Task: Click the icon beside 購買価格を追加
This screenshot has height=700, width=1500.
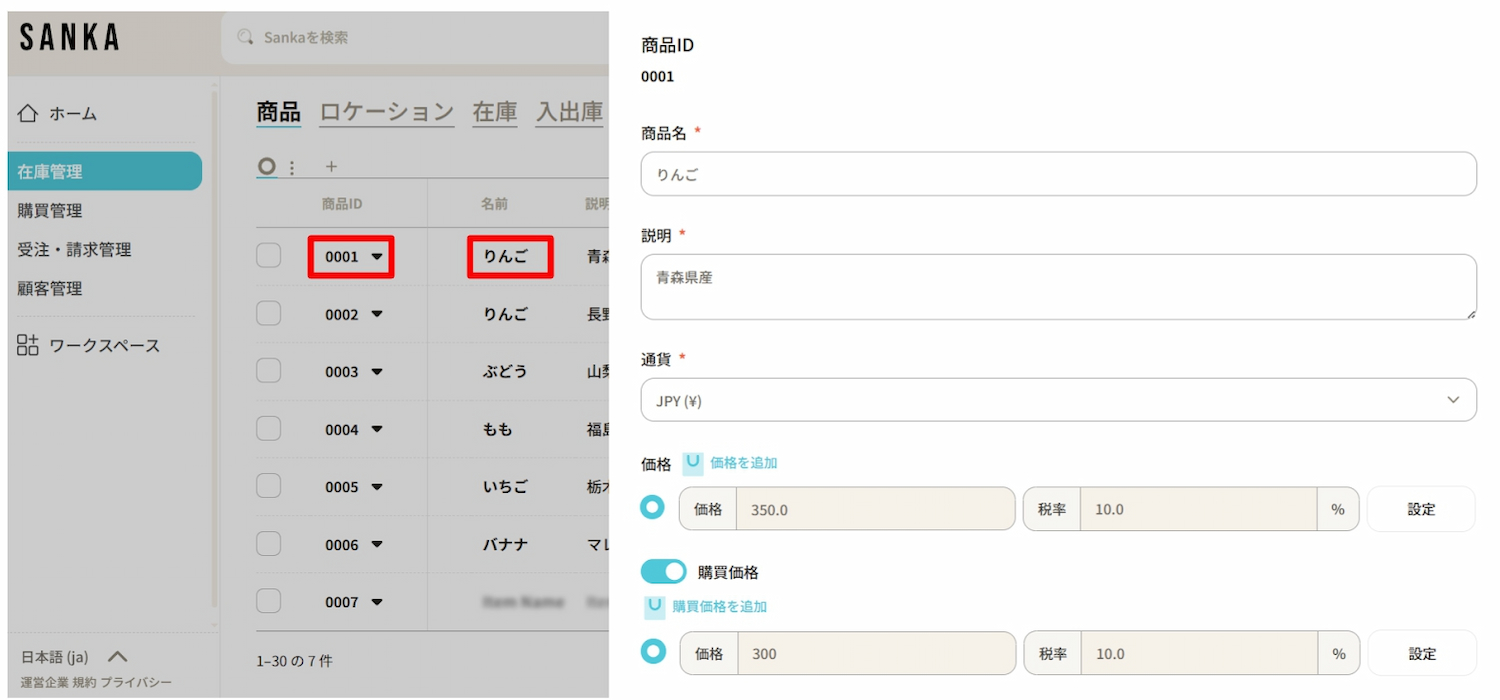Action: click(x=655, y=606)
